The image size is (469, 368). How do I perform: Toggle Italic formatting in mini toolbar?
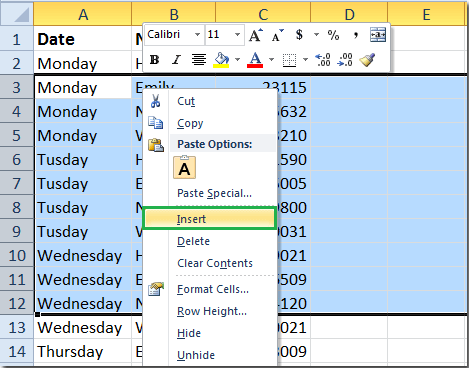[x=176, y=60]
